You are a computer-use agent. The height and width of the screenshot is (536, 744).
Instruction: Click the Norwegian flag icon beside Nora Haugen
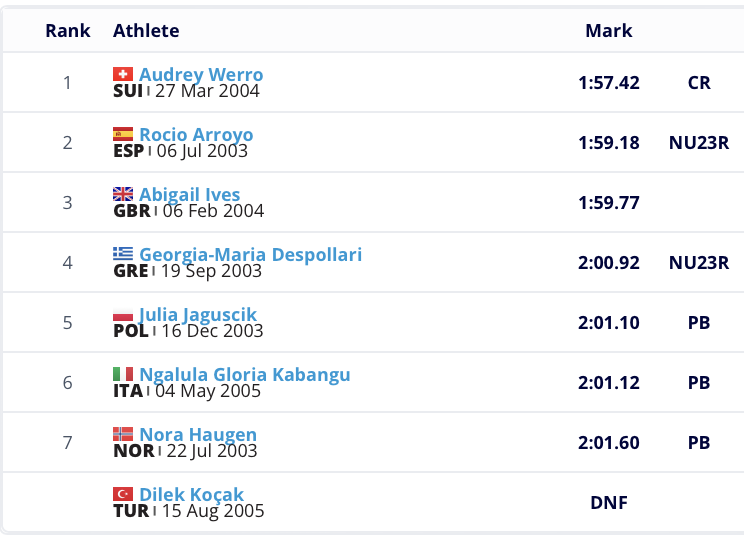[123, 434]
